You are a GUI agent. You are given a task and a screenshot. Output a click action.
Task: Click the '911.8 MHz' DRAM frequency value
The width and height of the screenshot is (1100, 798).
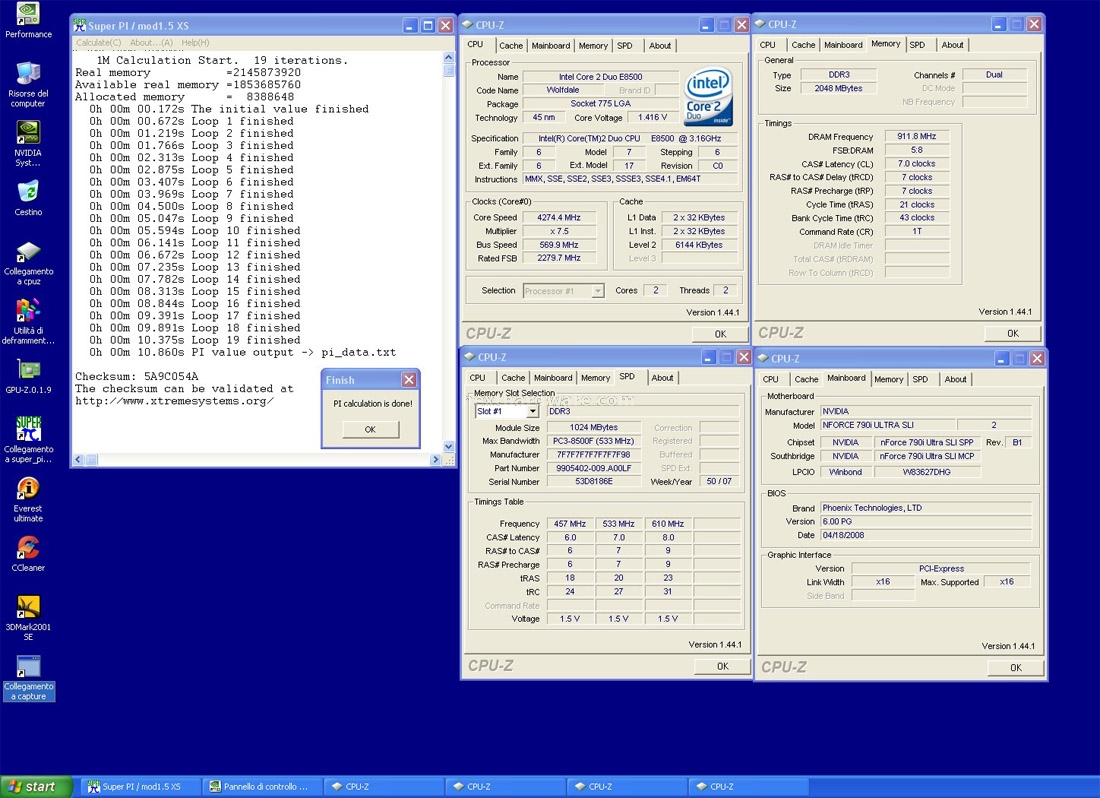(917, 136)
